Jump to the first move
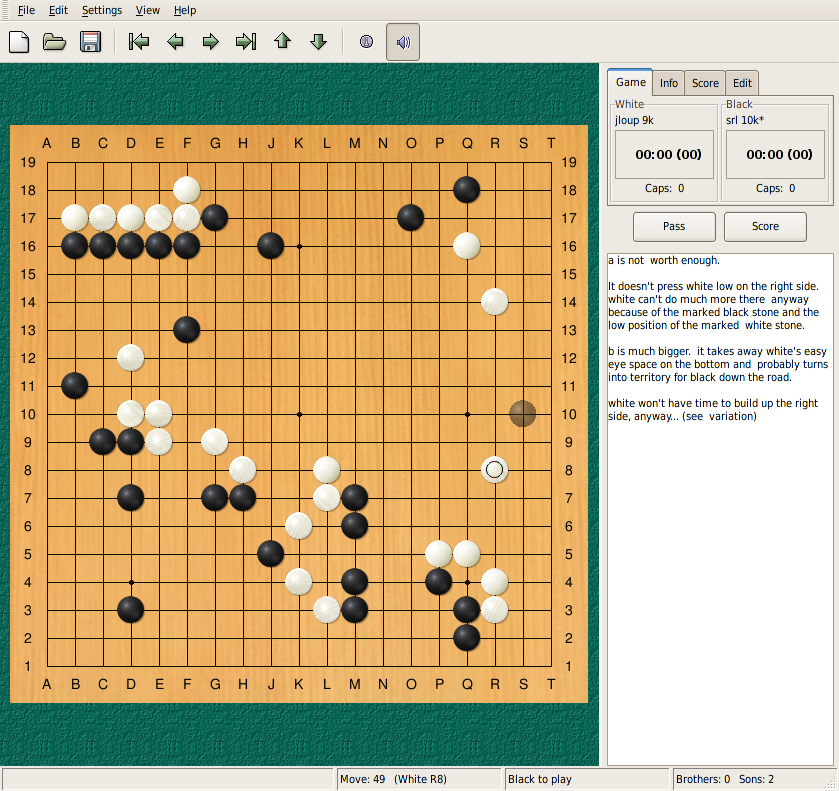839x791 pixels. pos(139,42)
